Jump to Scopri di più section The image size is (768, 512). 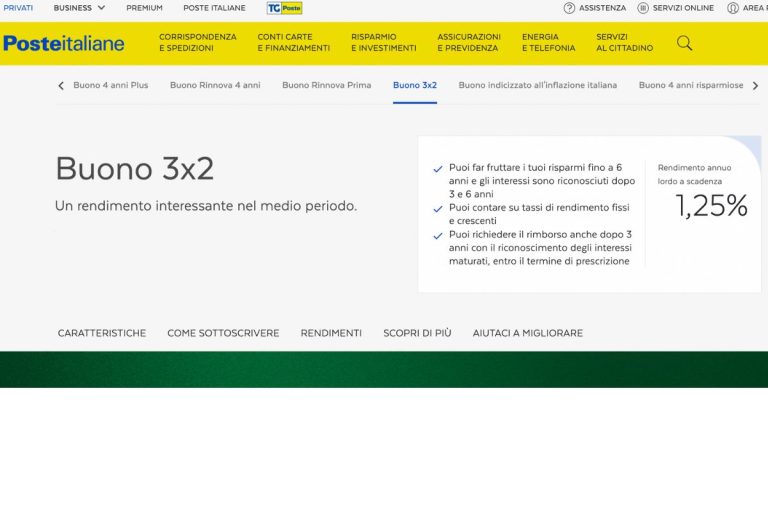click(x=417, y=333)
